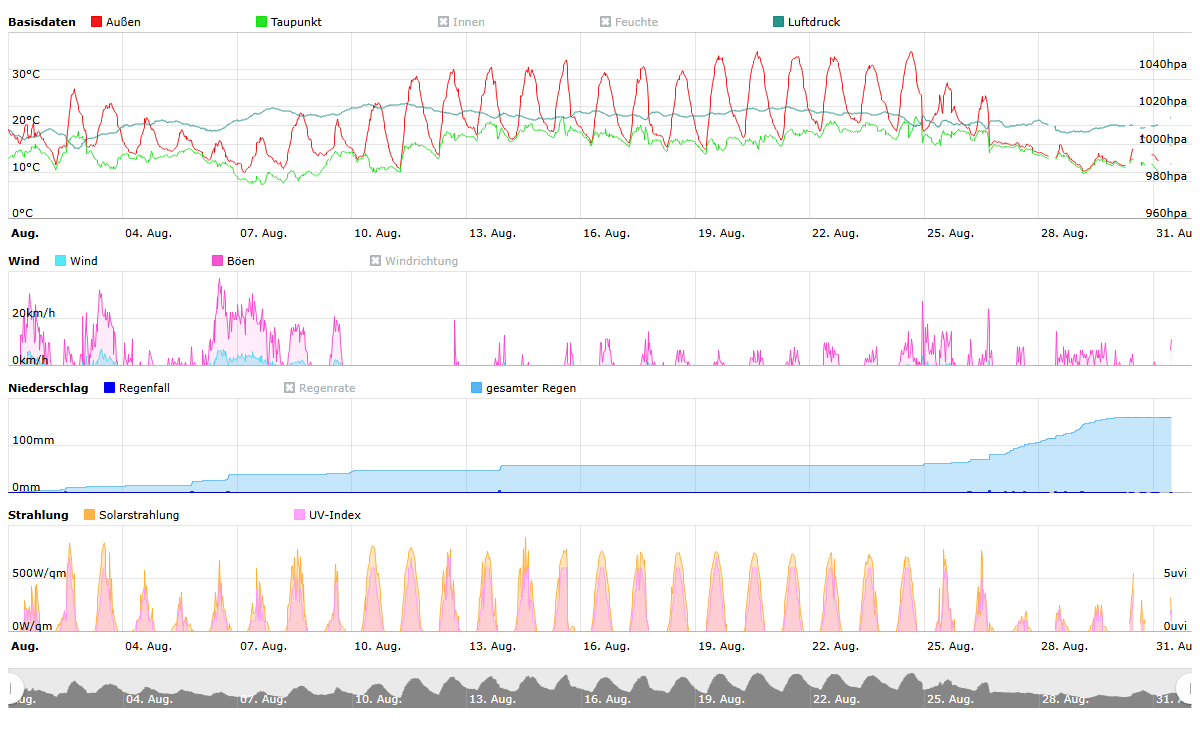Click the dark blue Regenfall legend marker
The image size is (1200, 750).
pos(110,388)
